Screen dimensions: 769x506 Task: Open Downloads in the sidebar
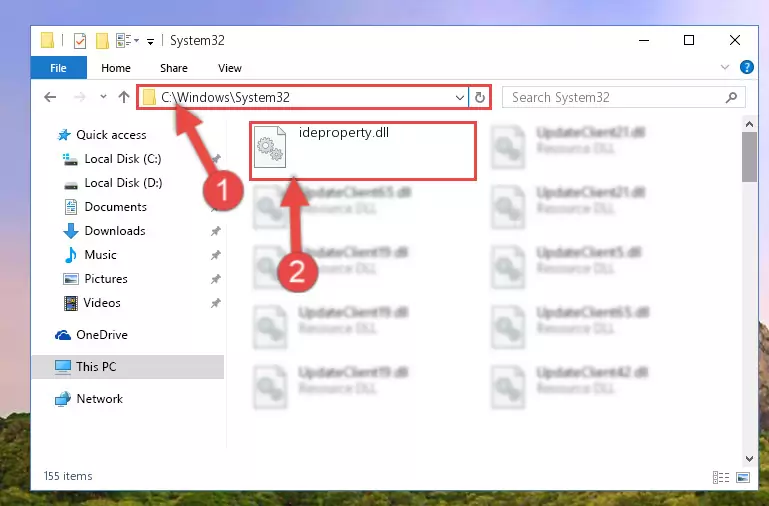click(115, 231)
